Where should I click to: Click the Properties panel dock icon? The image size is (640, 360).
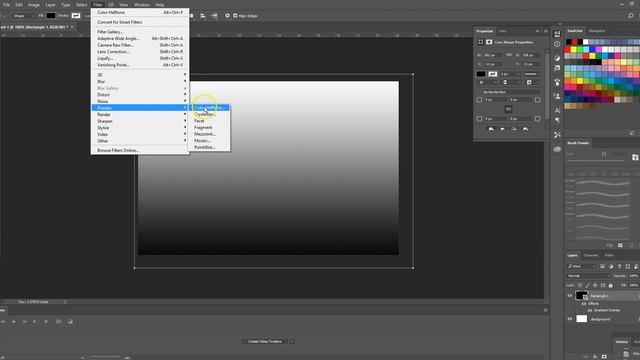(557, 34)
